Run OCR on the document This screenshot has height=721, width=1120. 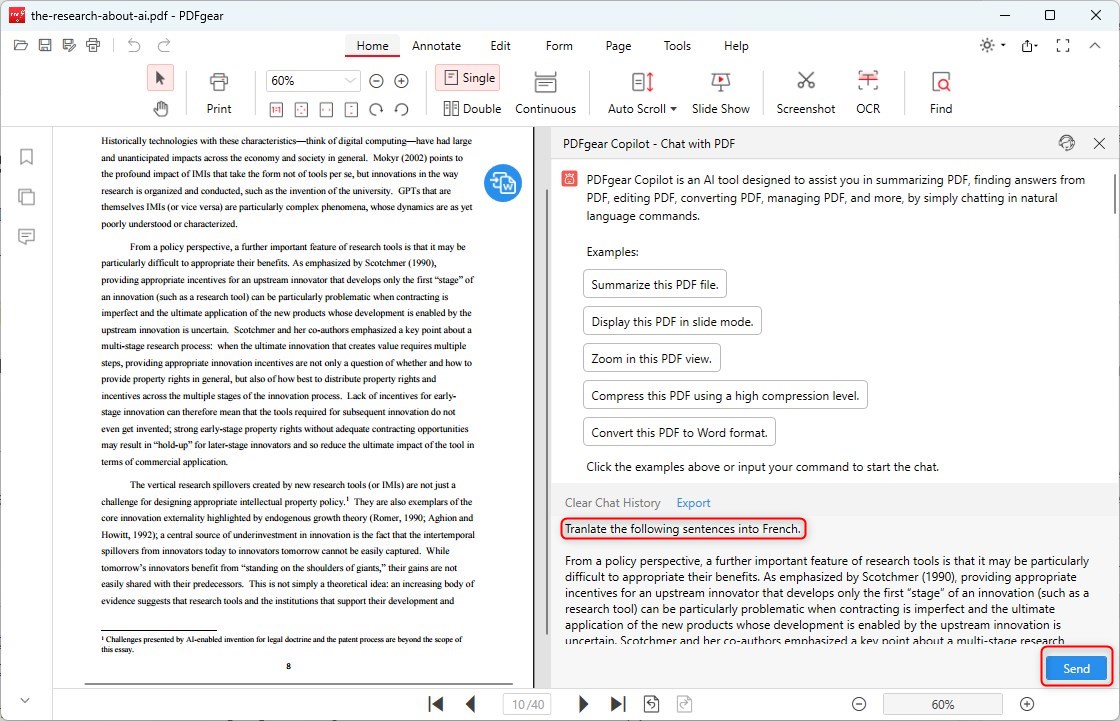point(868,93)
